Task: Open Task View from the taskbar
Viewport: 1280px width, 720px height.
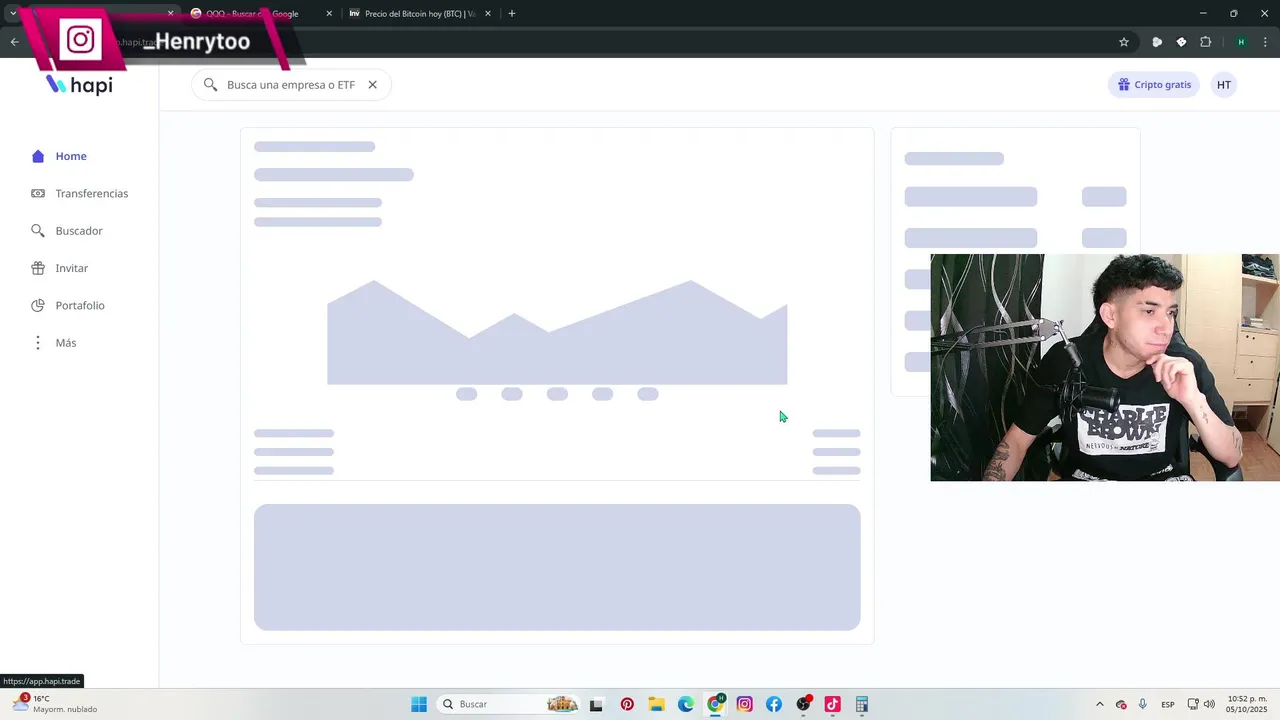Action: tap(597, 705)
